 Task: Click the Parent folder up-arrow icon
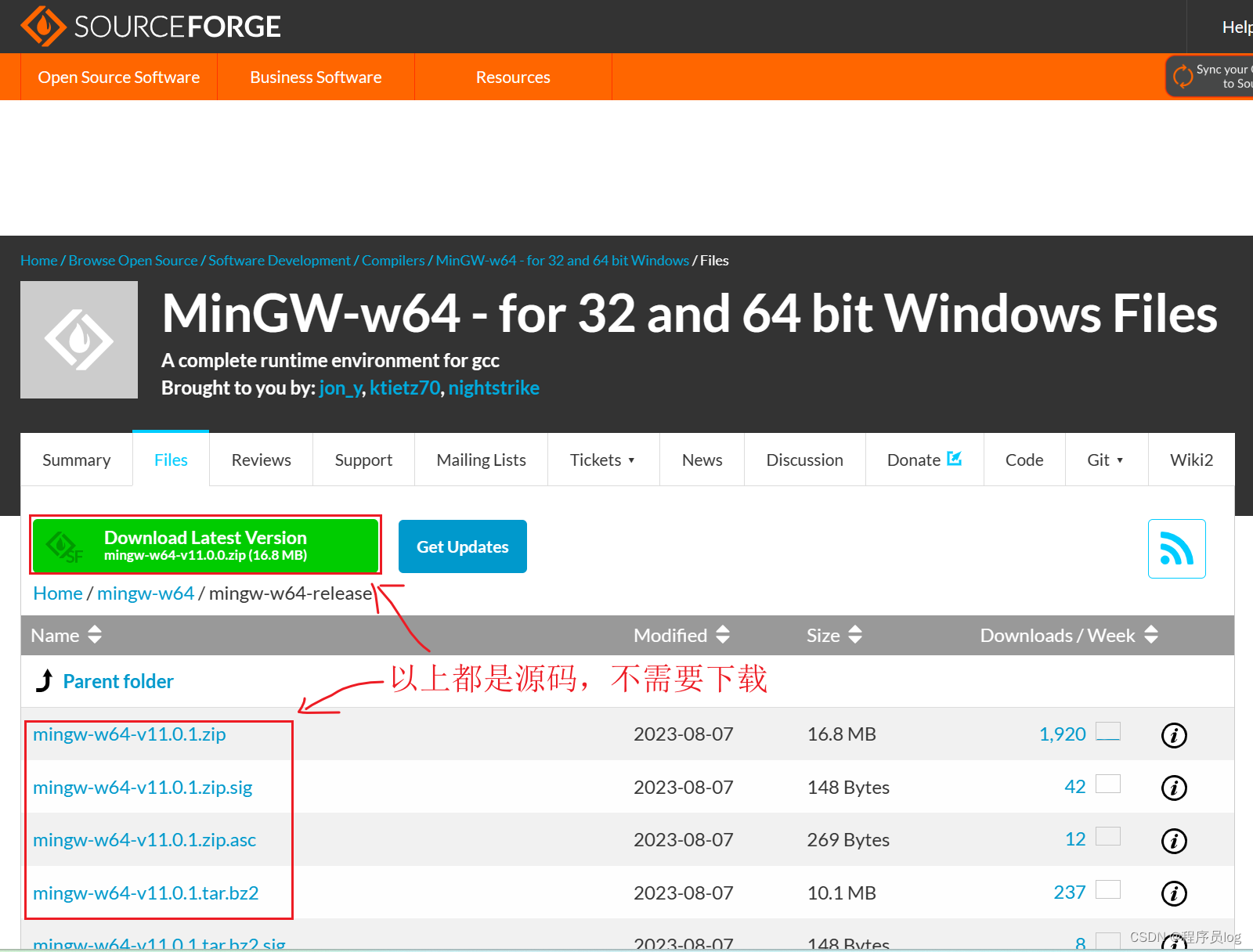45,681
